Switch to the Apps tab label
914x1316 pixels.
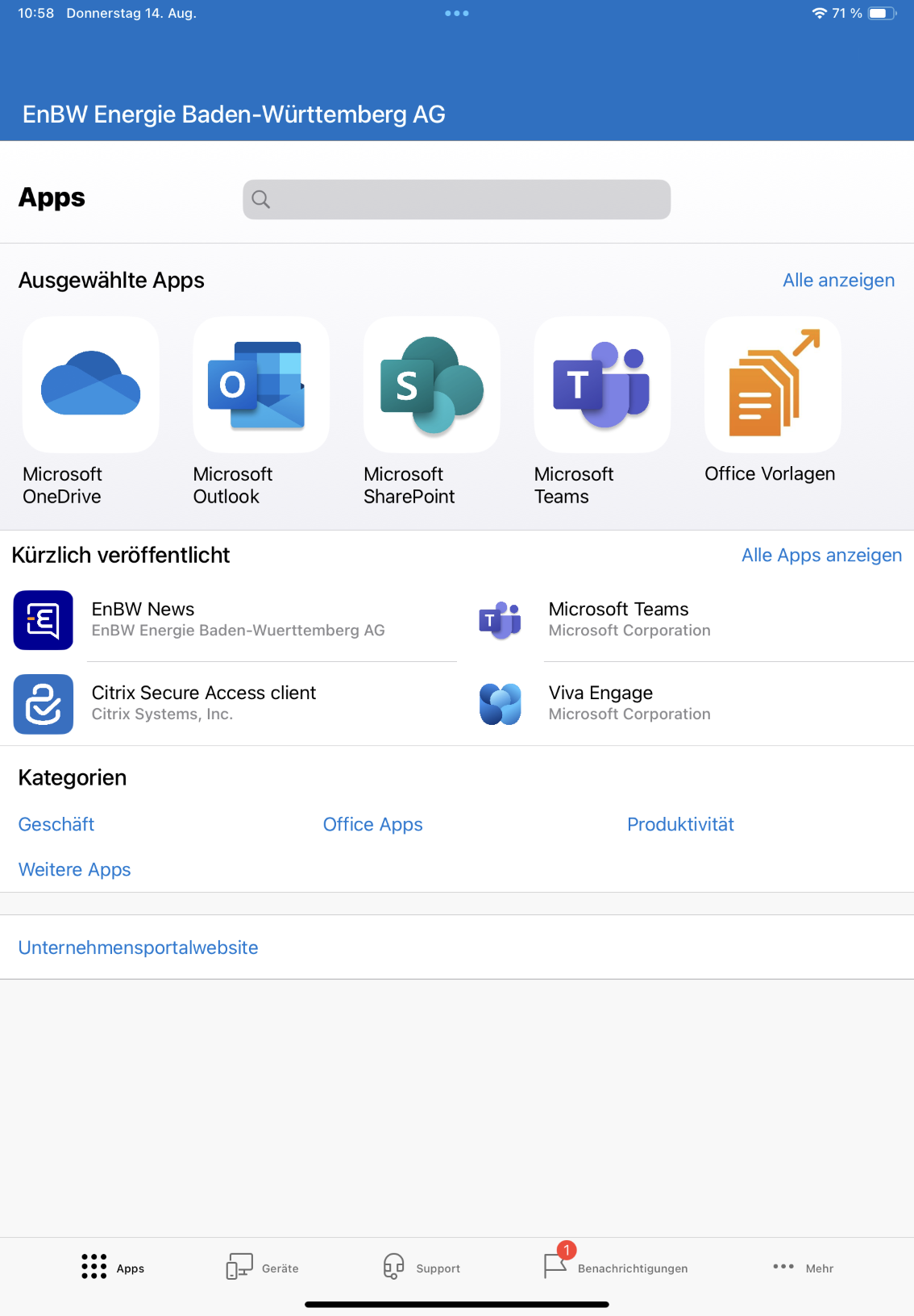click(131, 1268)
